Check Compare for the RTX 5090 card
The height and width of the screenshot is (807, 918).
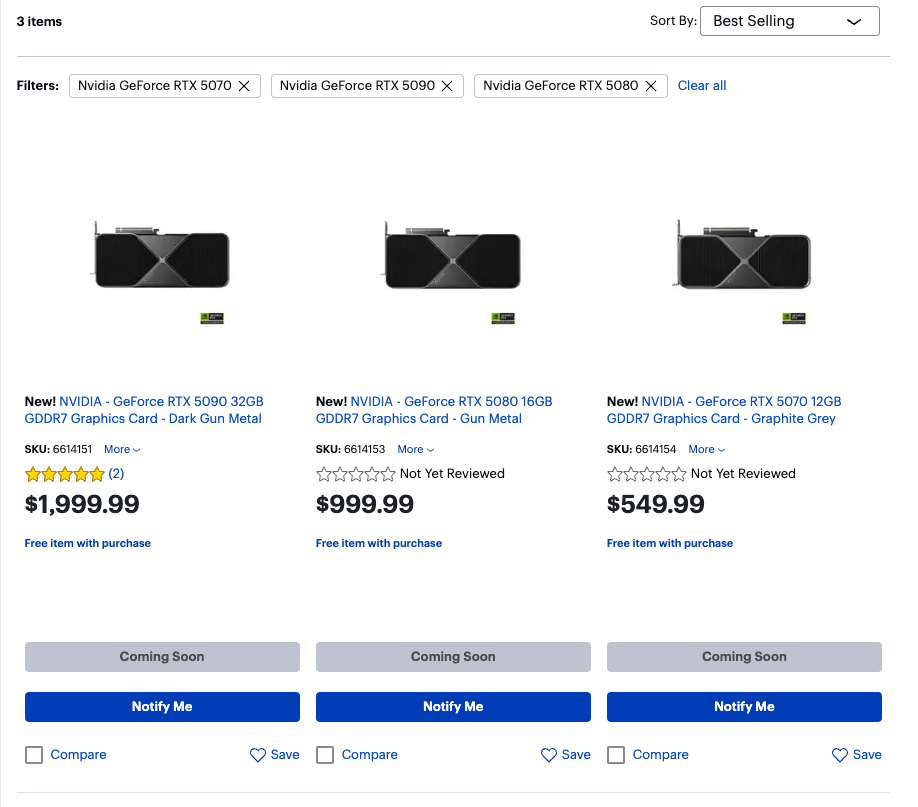34,755
